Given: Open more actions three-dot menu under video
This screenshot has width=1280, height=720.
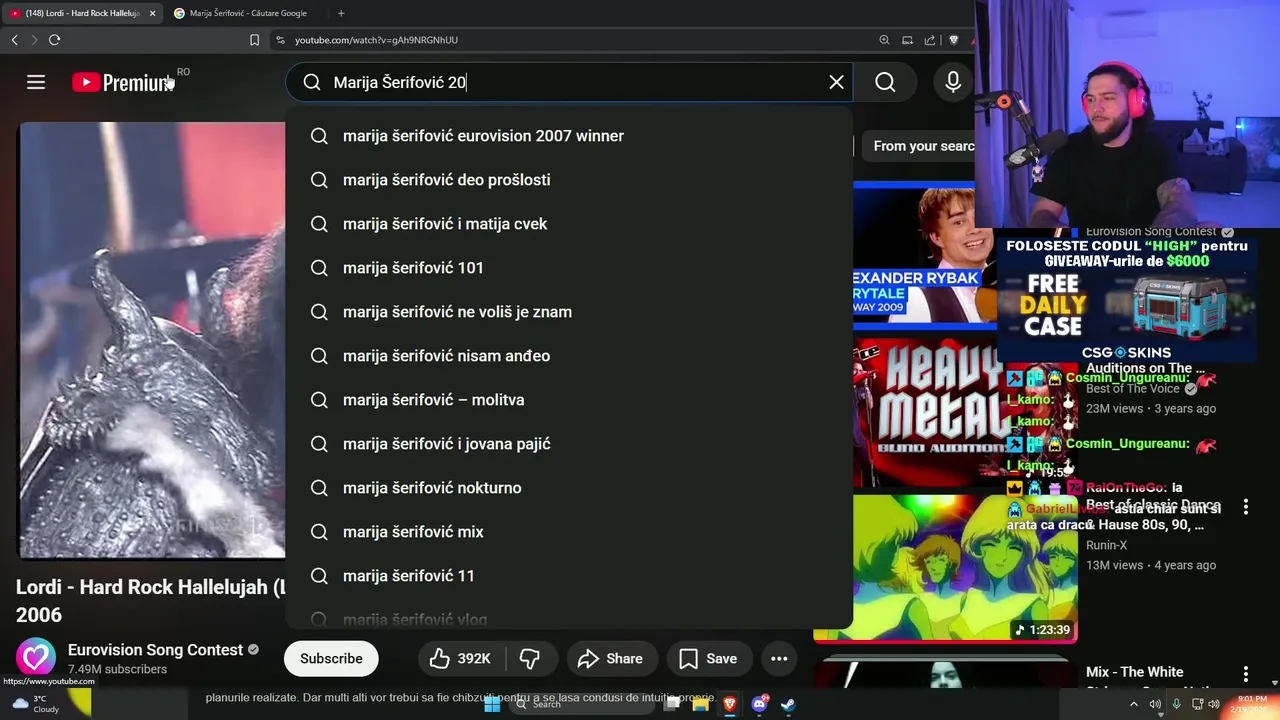Looking at the screenshot, I should pyautogui.click(x=779, y=658).
